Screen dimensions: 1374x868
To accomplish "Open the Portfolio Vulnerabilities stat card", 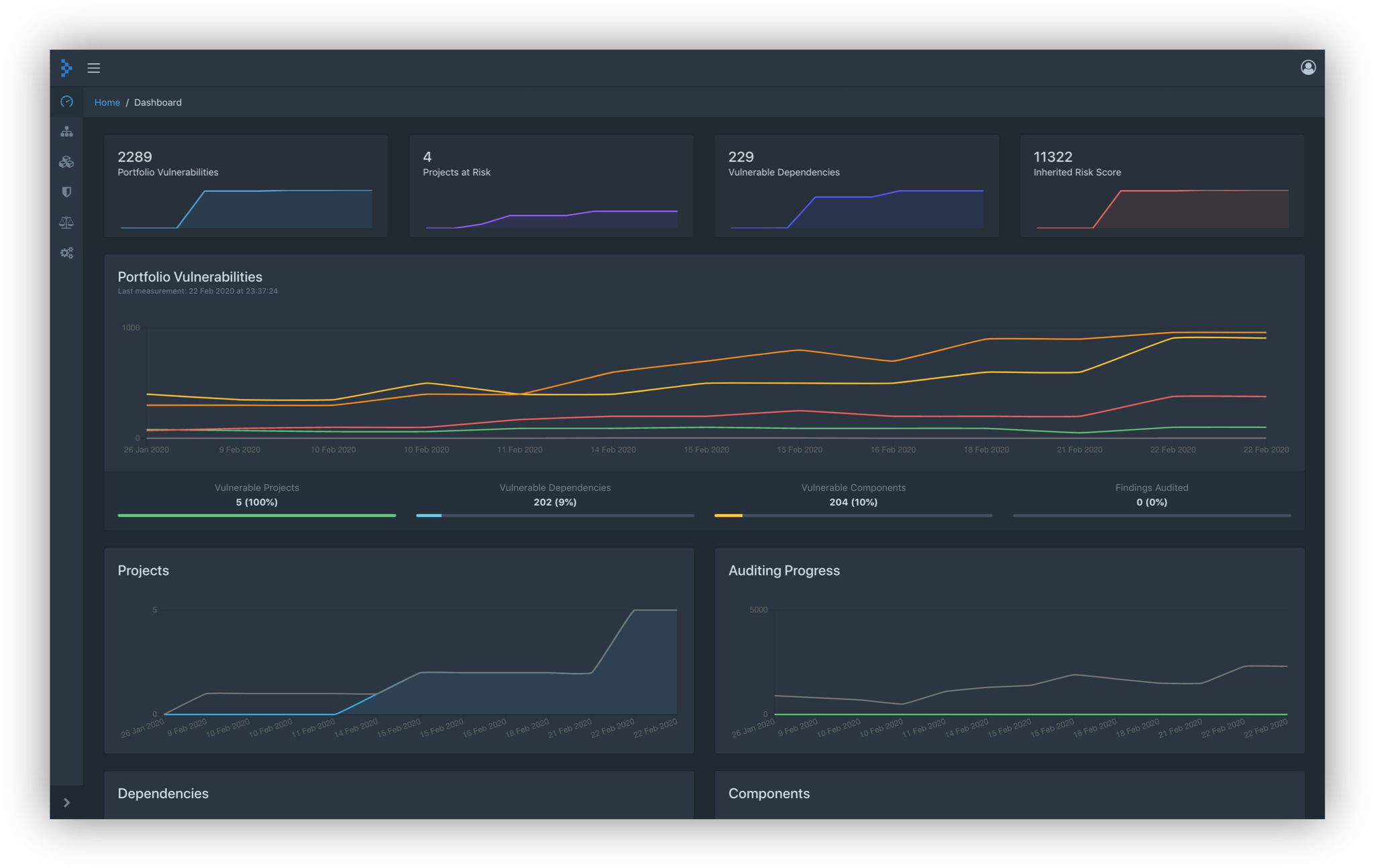I will (x=246, y=185).
